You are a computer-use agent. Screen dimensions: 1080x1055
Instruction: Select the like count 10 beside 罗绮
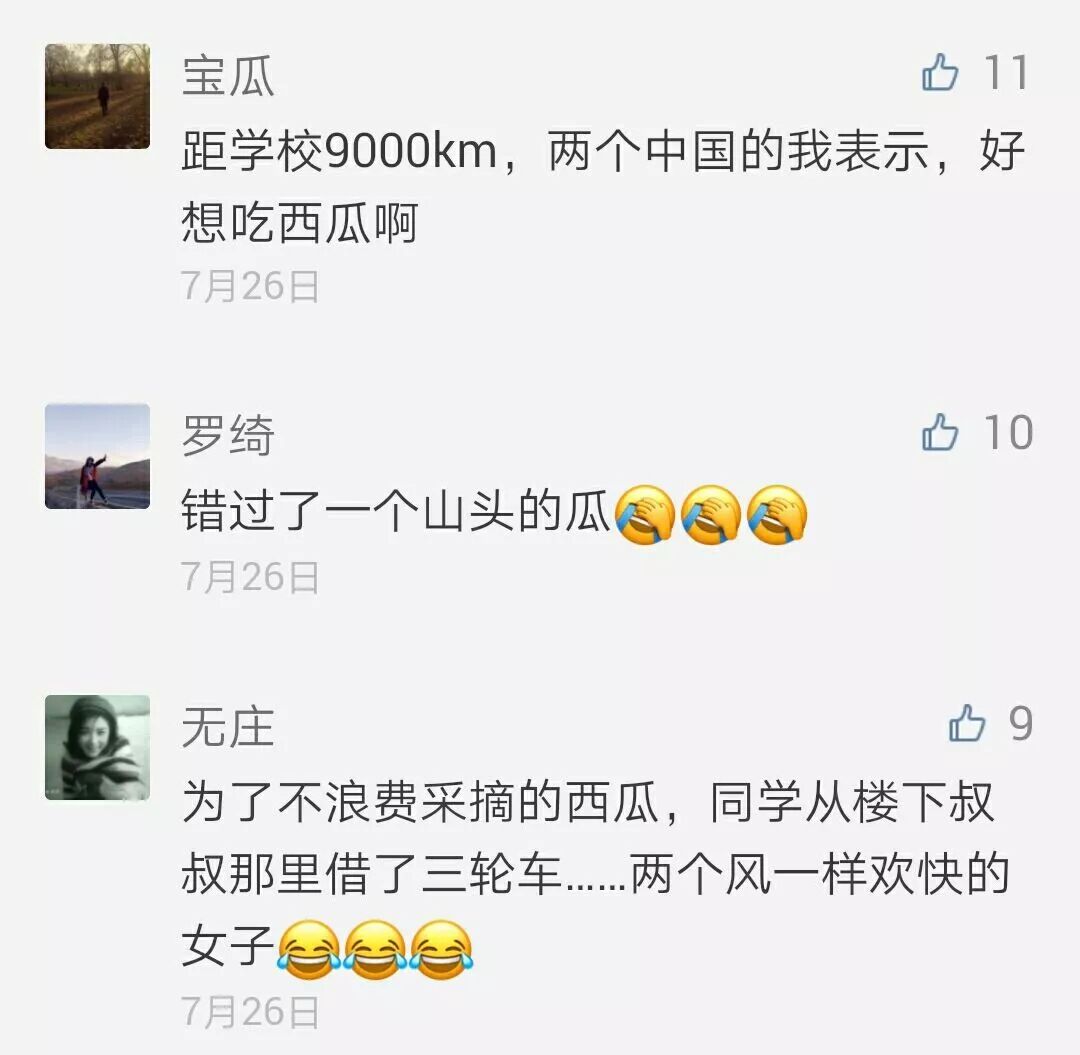point(1008,432)
